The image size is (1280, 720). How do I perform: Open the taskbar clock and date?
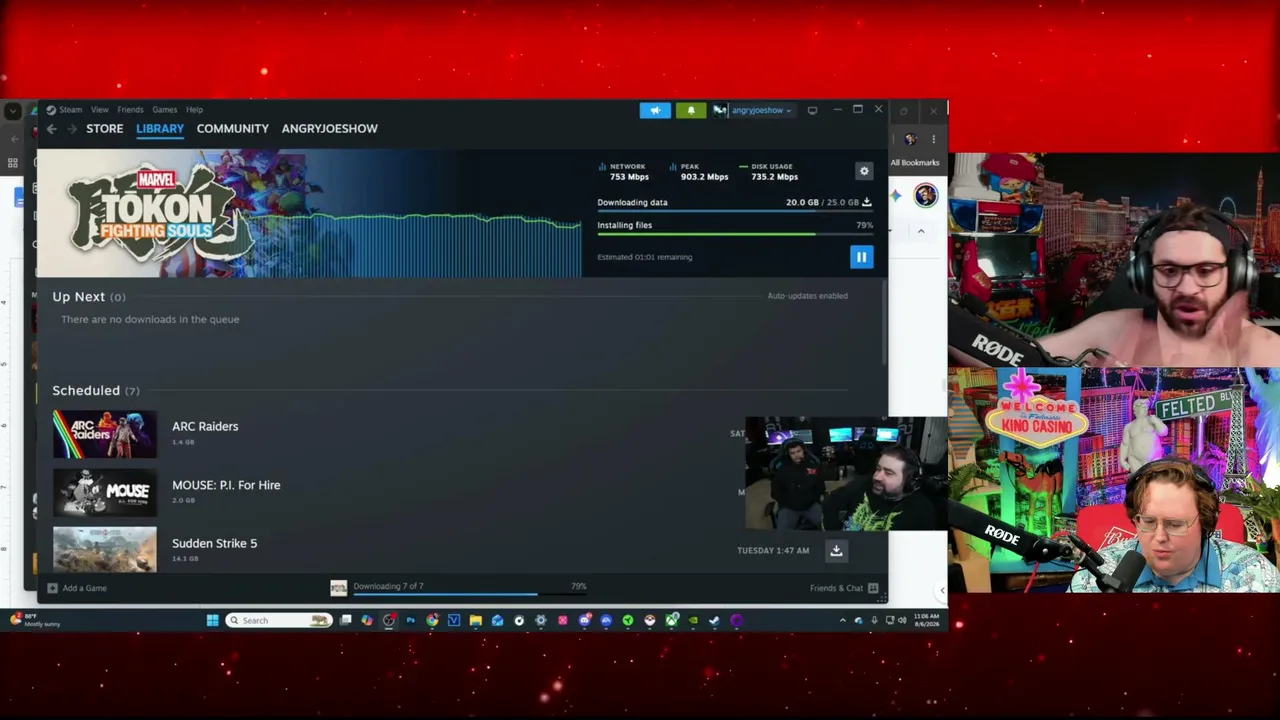926,621
